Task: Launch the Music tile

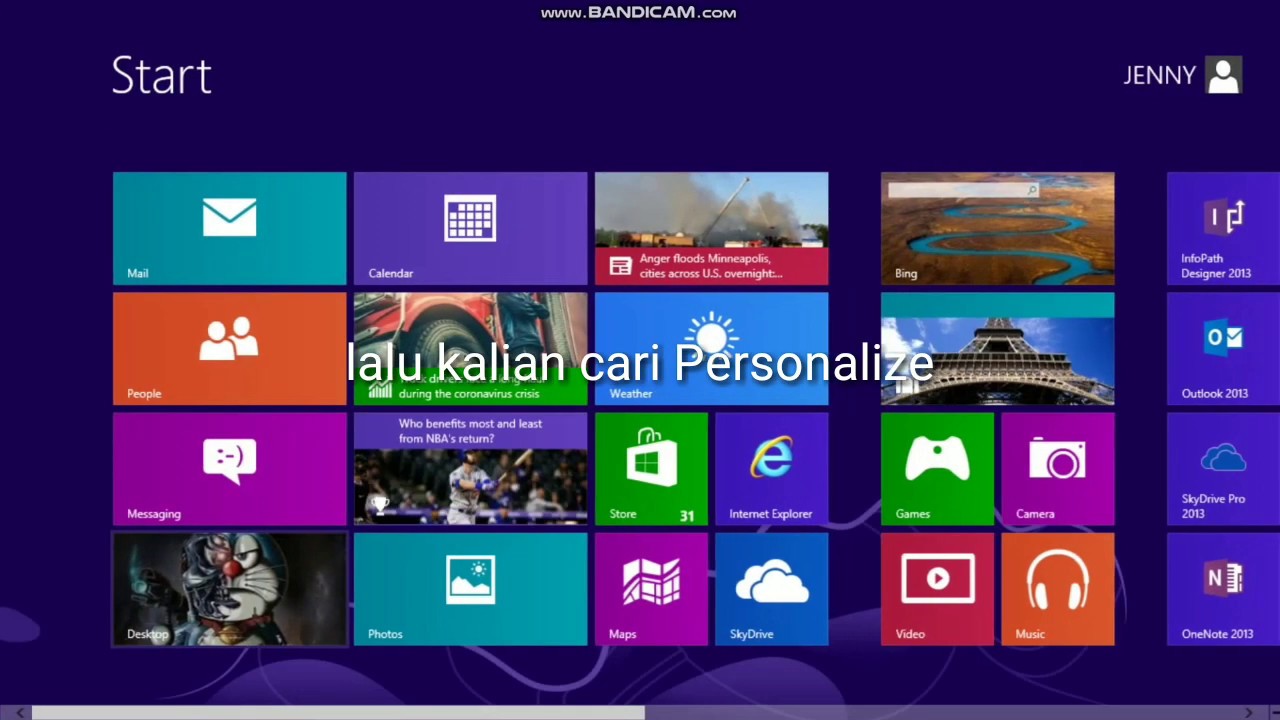Action: (x=1058, y=589)
